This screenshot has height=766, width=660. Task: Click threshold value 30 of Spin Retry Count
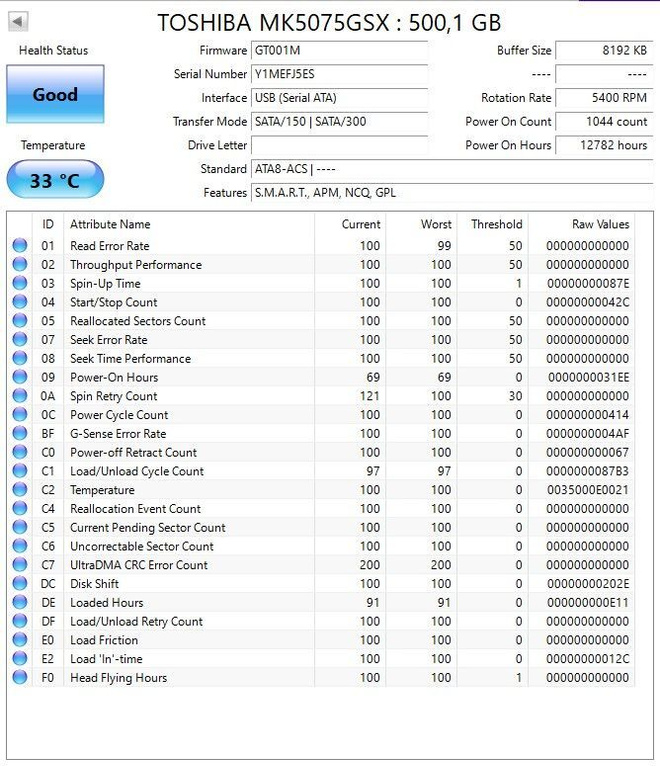click(515, 396)
